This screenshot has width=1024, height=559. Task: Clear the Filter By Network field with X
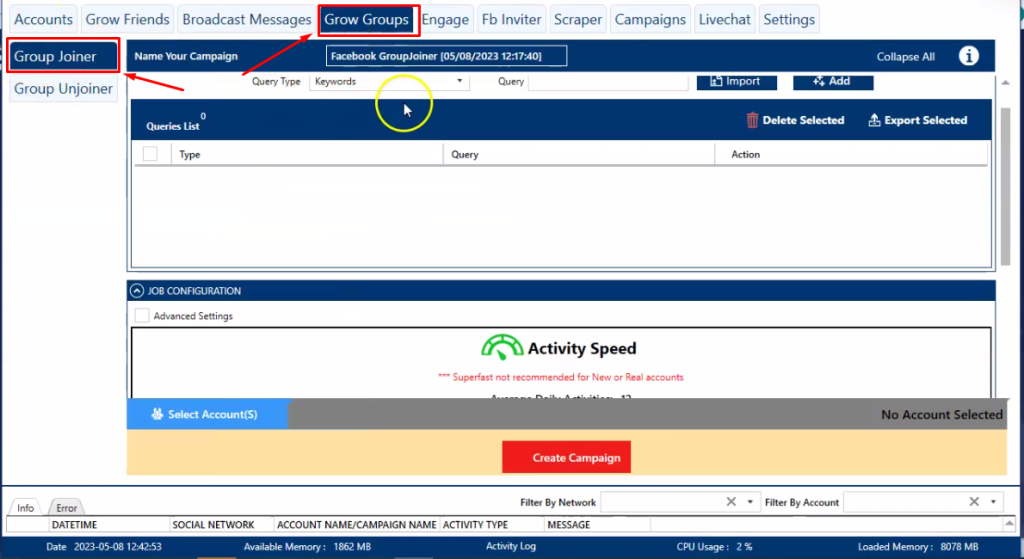coord(730,502)
